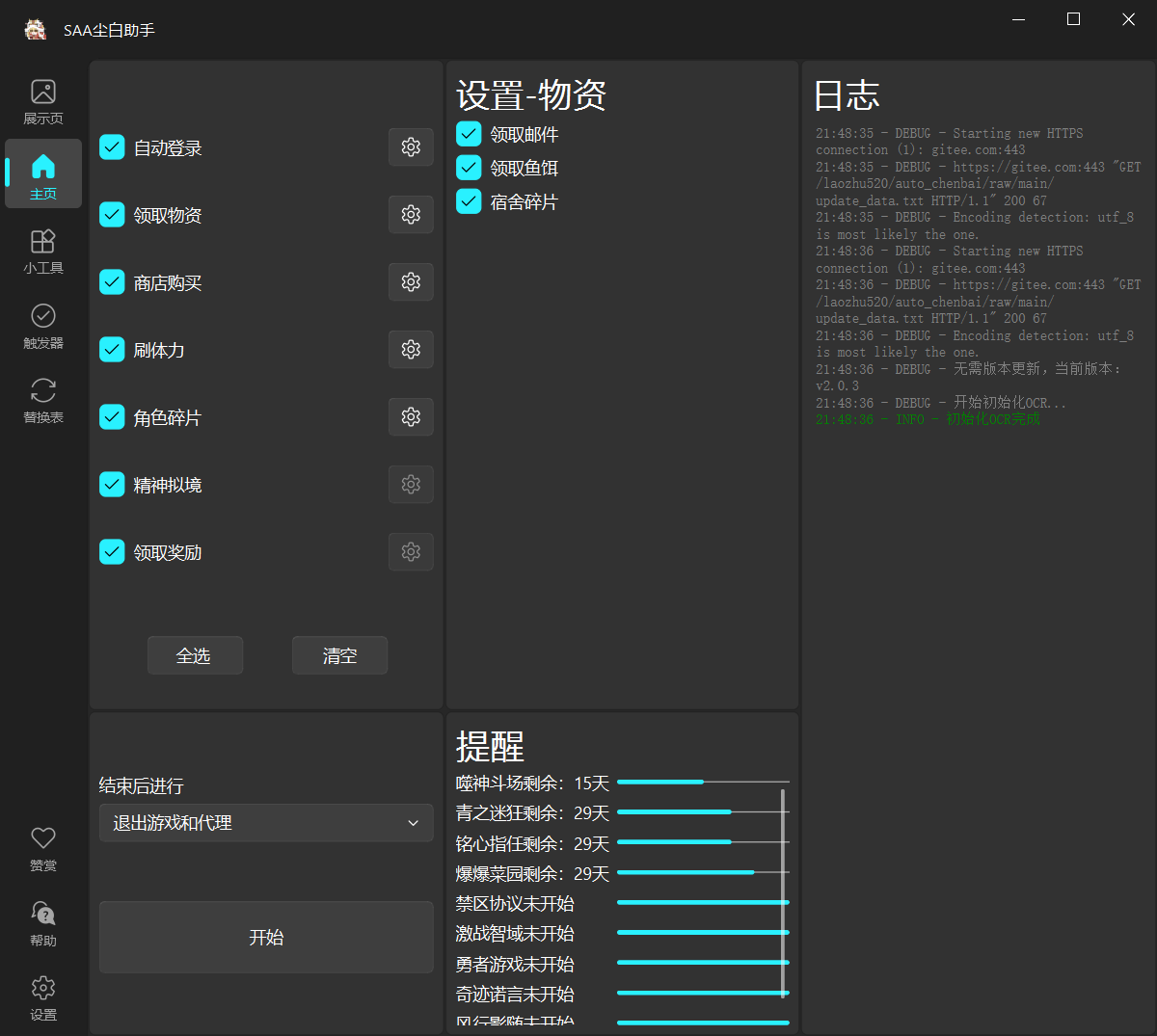Toggle the 商店购买 checkbox
Viewport: 1157px width, 1036px height.
112,282
